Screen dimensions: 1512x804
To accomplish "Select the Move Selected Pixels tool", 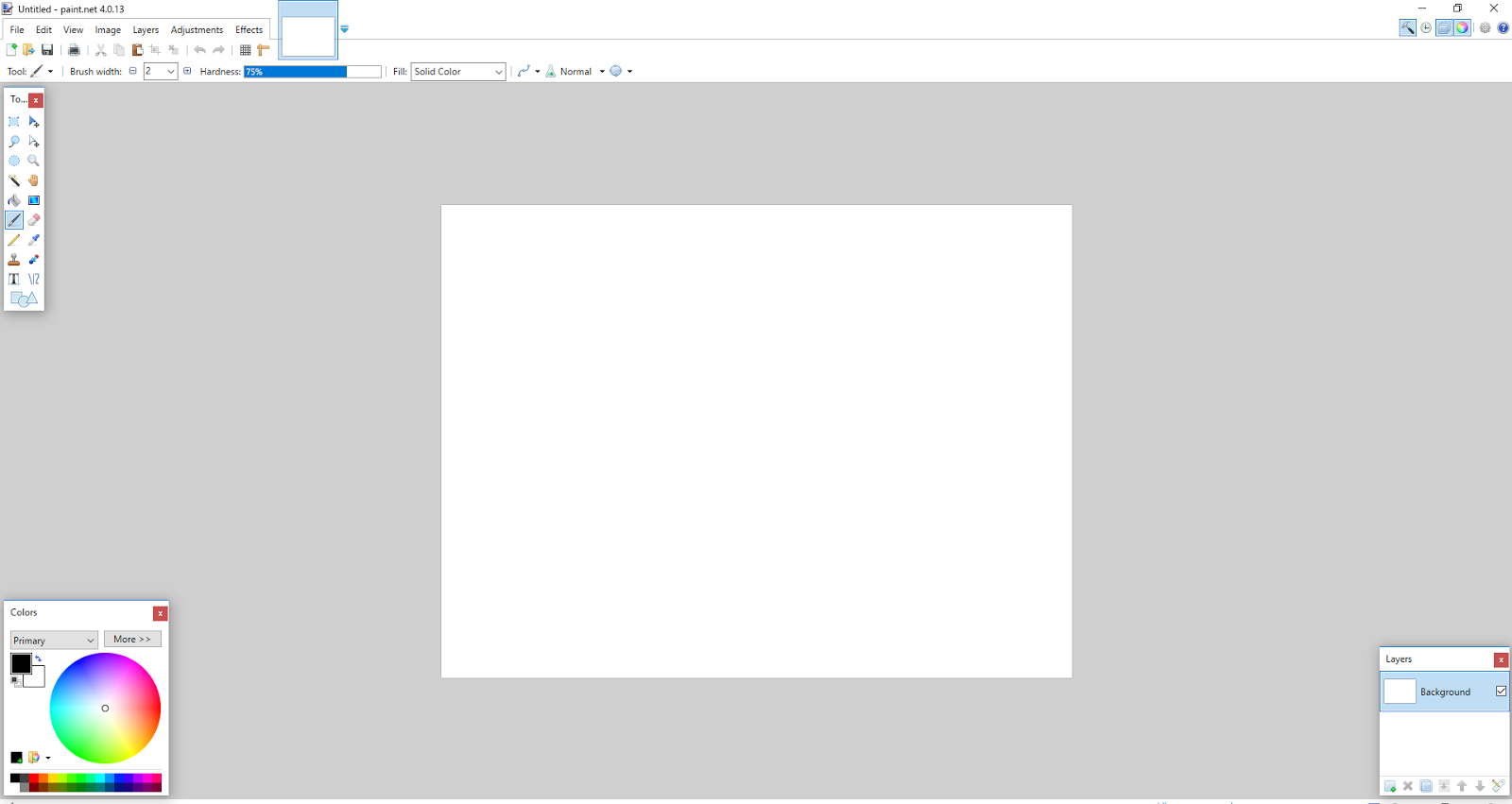I will [x=34, y=121].
